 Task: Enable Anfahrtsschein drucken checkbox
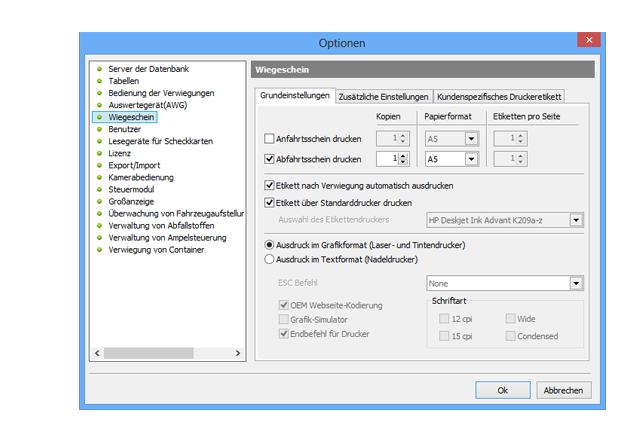tap(268, 138)
